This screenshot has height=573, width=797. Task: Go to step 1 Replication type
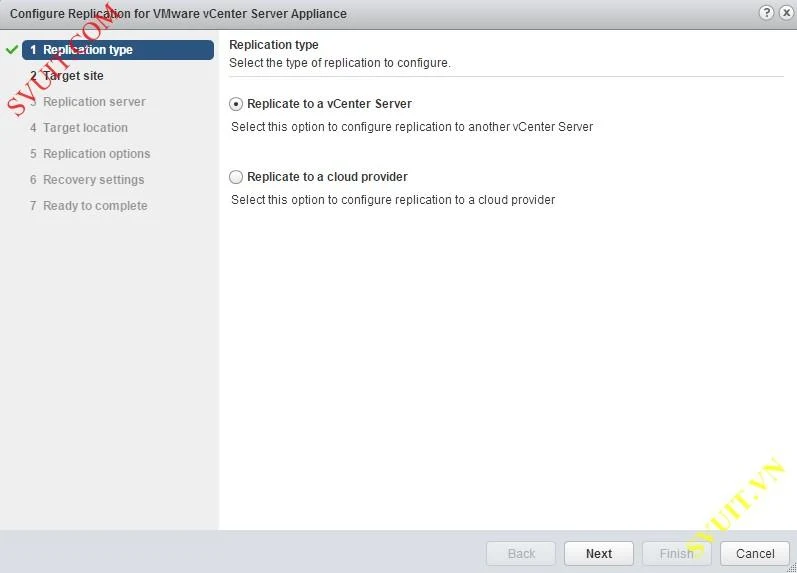click(118, 50)
